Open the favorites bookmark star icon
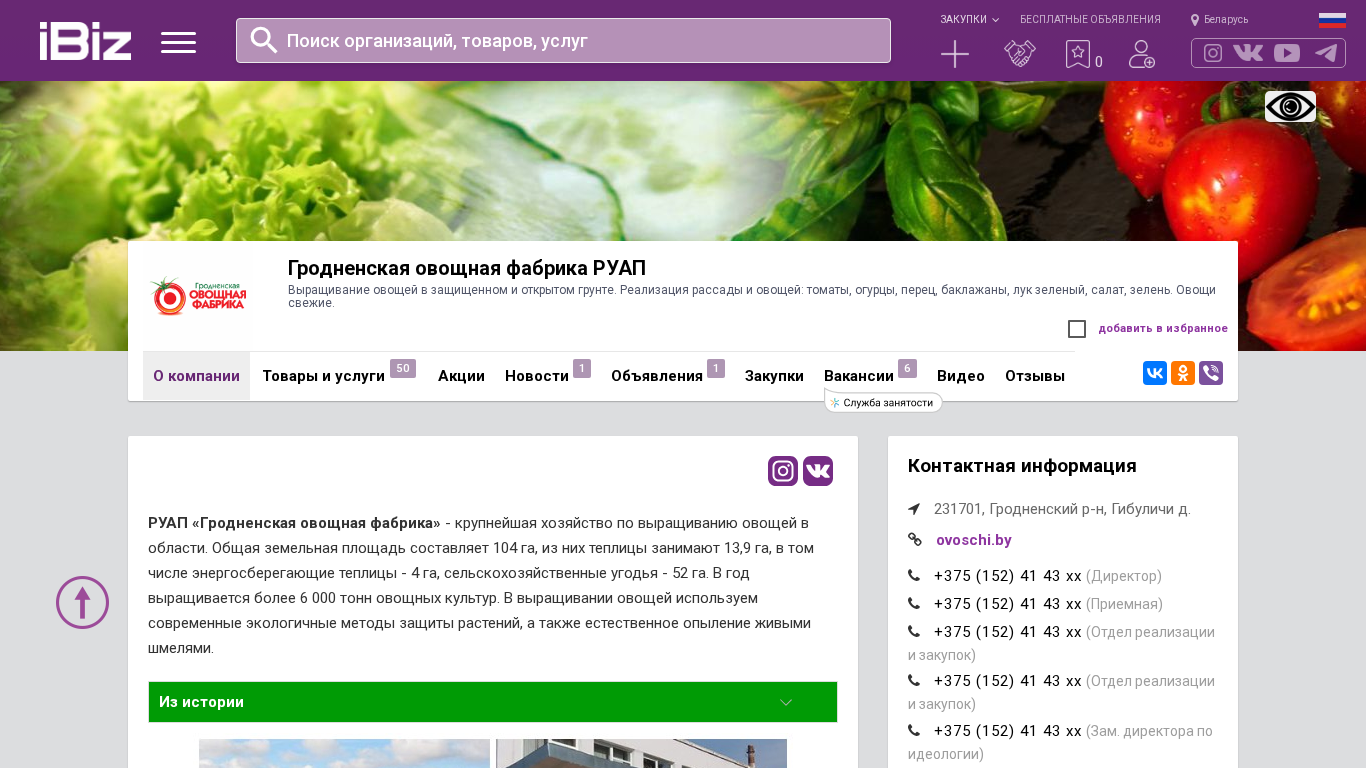The image size is (1366, 768). [x=1078, y=54]
